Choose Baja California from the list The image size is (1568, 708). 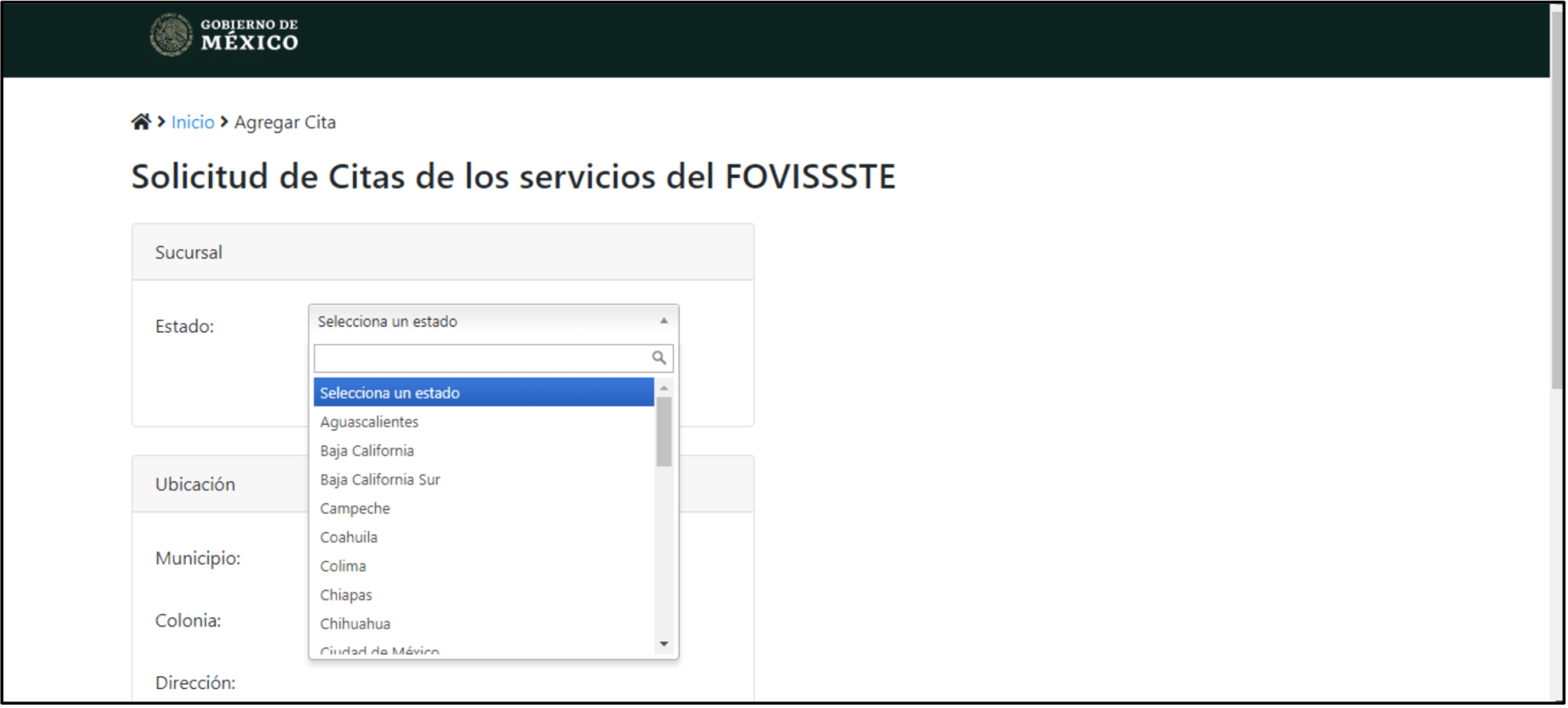(x=484, y=451)
